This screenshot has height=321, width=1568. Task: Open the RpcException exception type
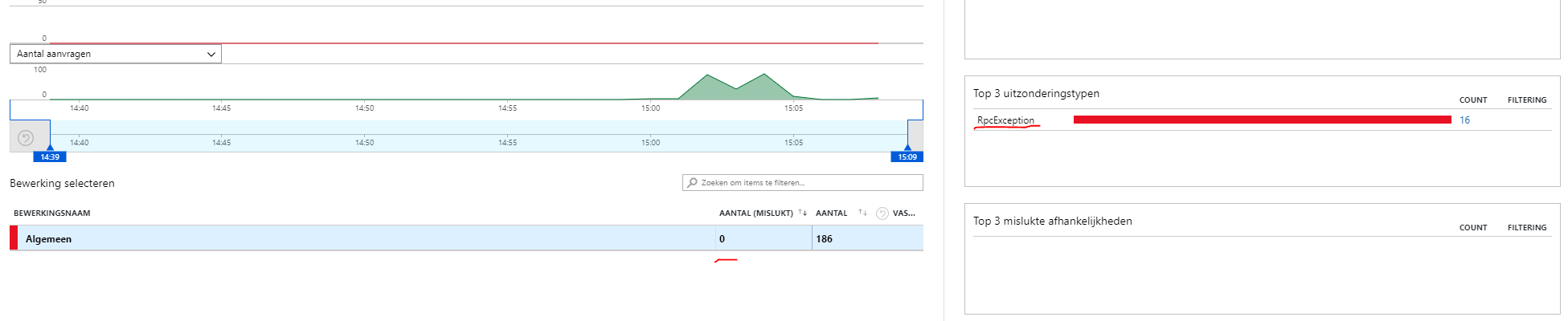click(x=1005, y=120)
